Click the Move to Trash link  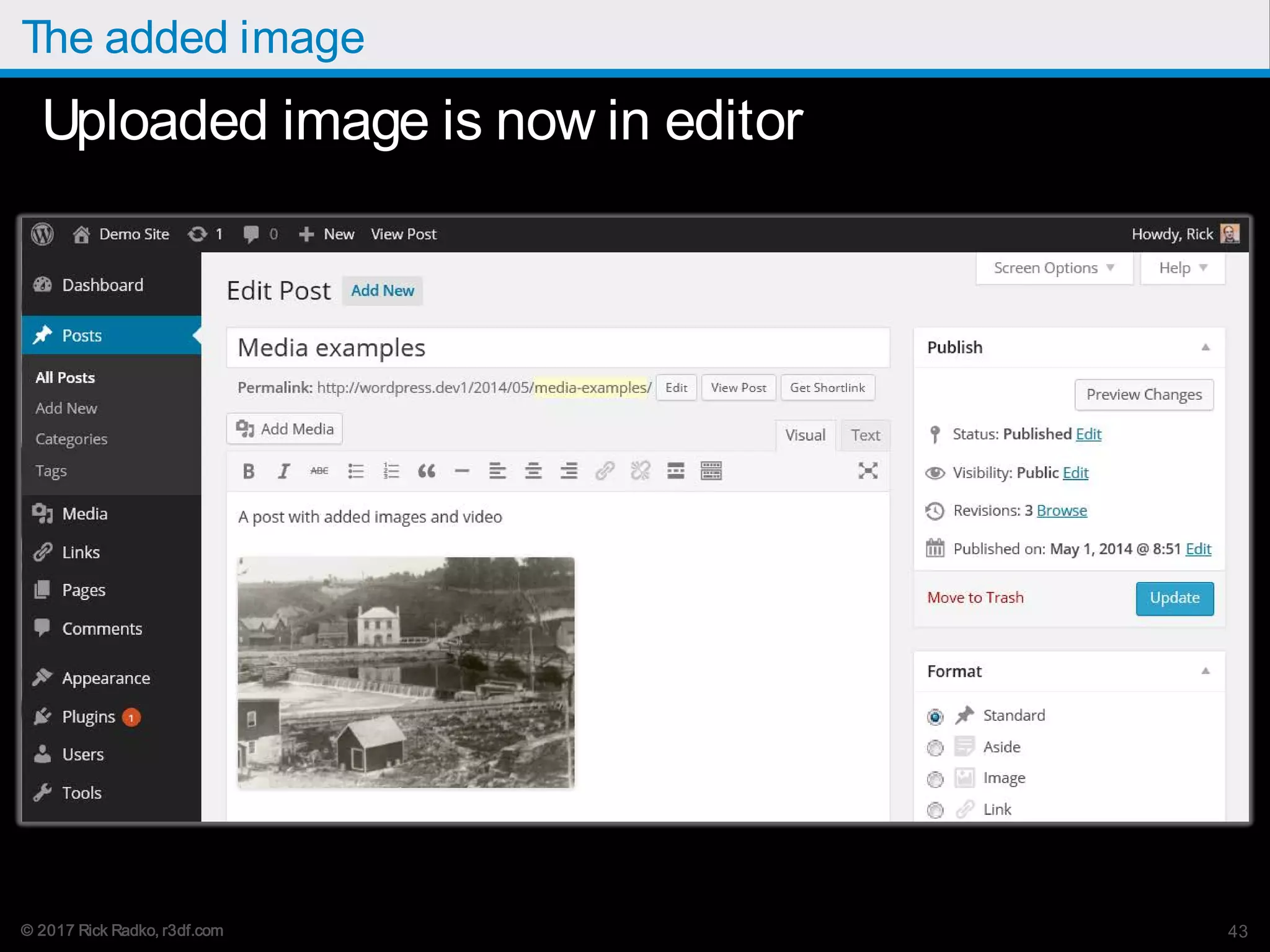(975, 597)
